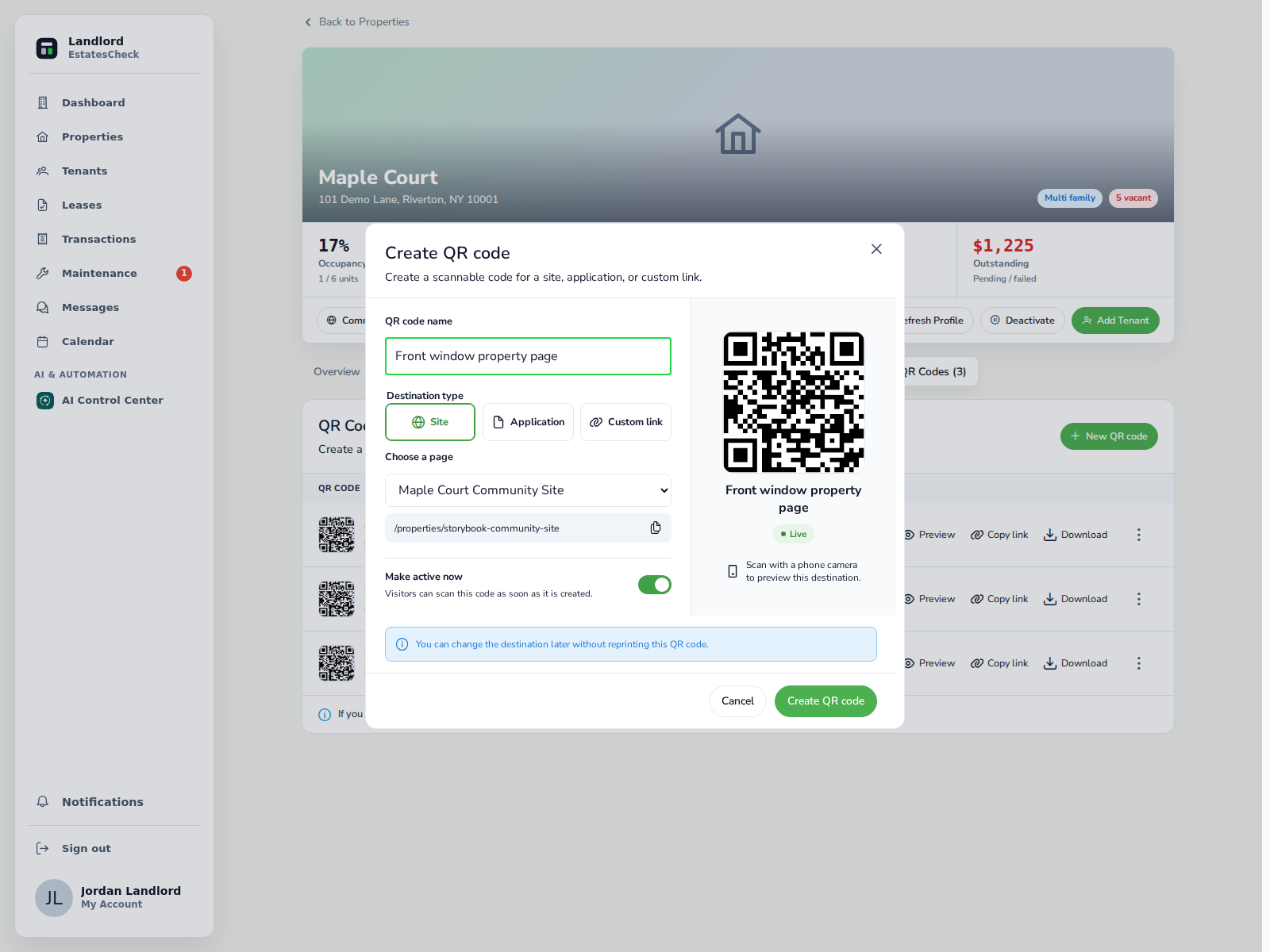
Task: Cancel the QR code creation
Action: pyautogui.click(x=737, y=701)
